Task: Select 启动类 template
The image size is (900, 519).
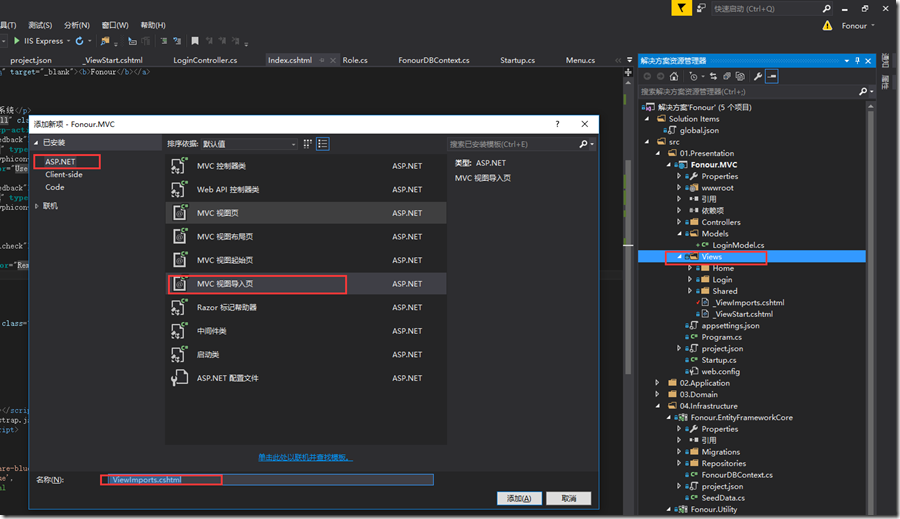Action: 306,354
